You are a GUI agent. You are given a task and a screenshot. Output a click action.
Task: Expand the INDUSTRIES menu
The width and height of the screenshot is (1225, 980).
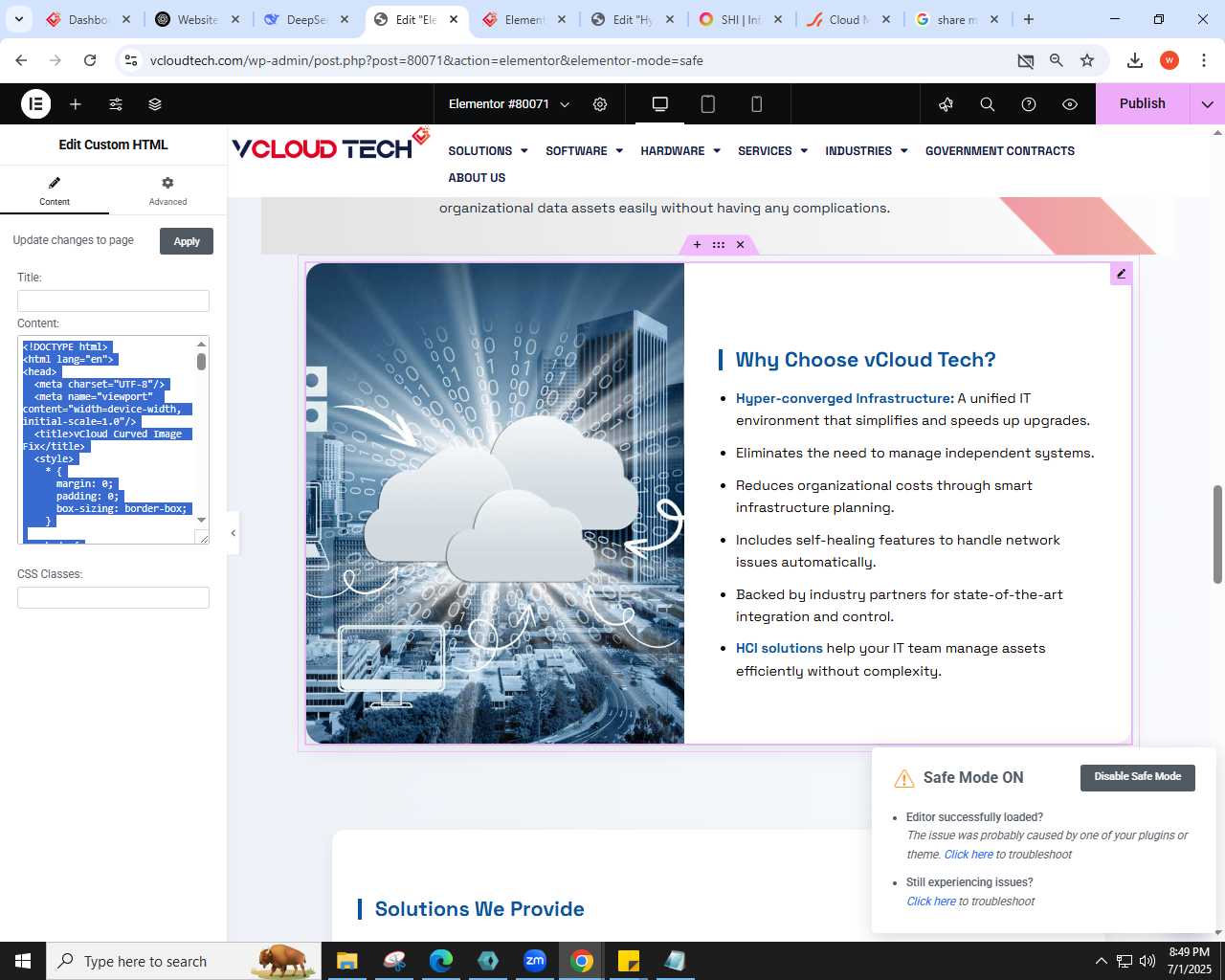866,151
